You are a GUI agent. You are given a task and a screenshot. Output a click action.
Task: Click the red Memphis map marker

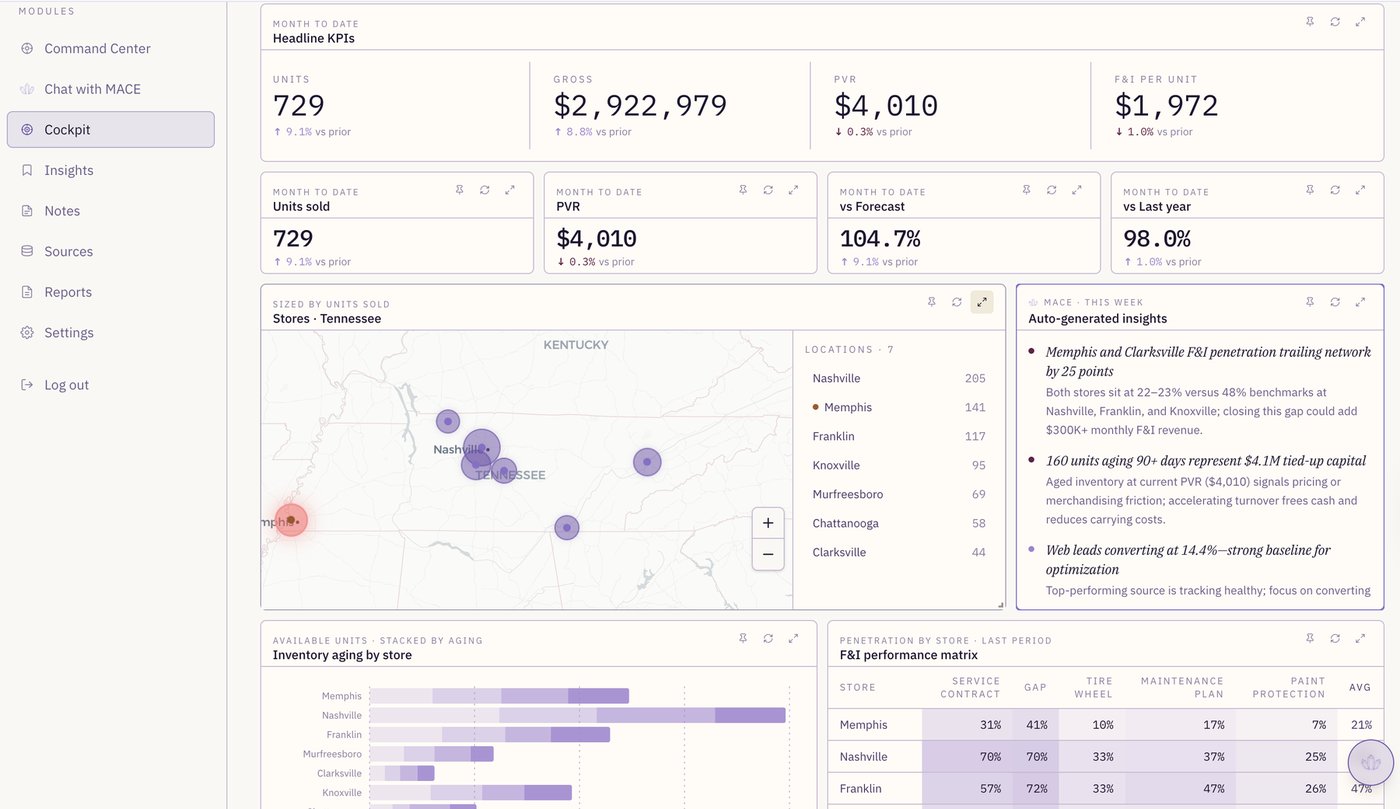291,520
